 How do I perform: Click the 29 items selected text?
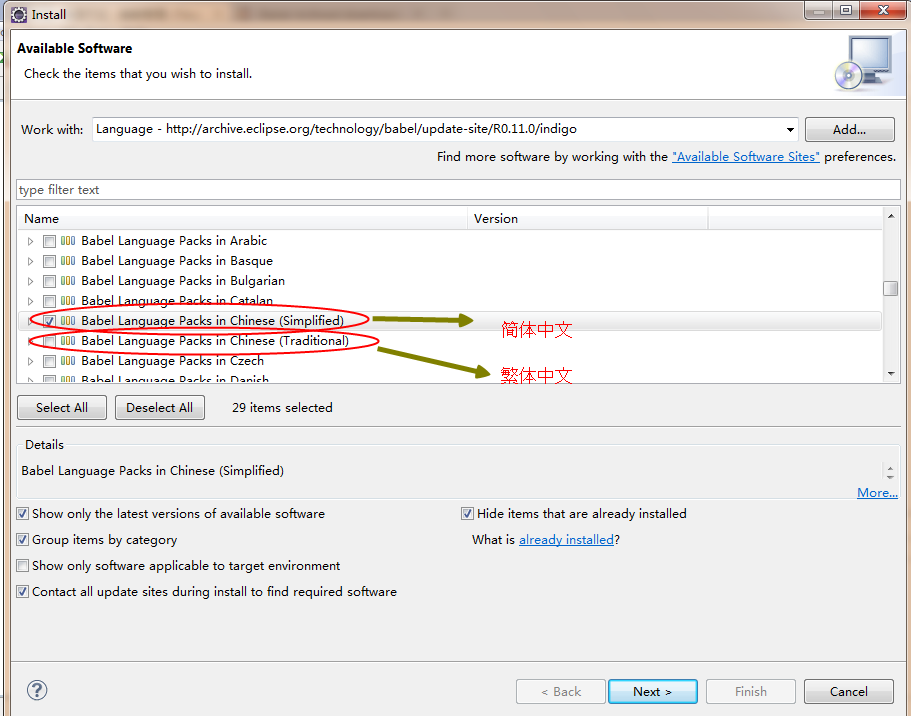coord(282,408)
